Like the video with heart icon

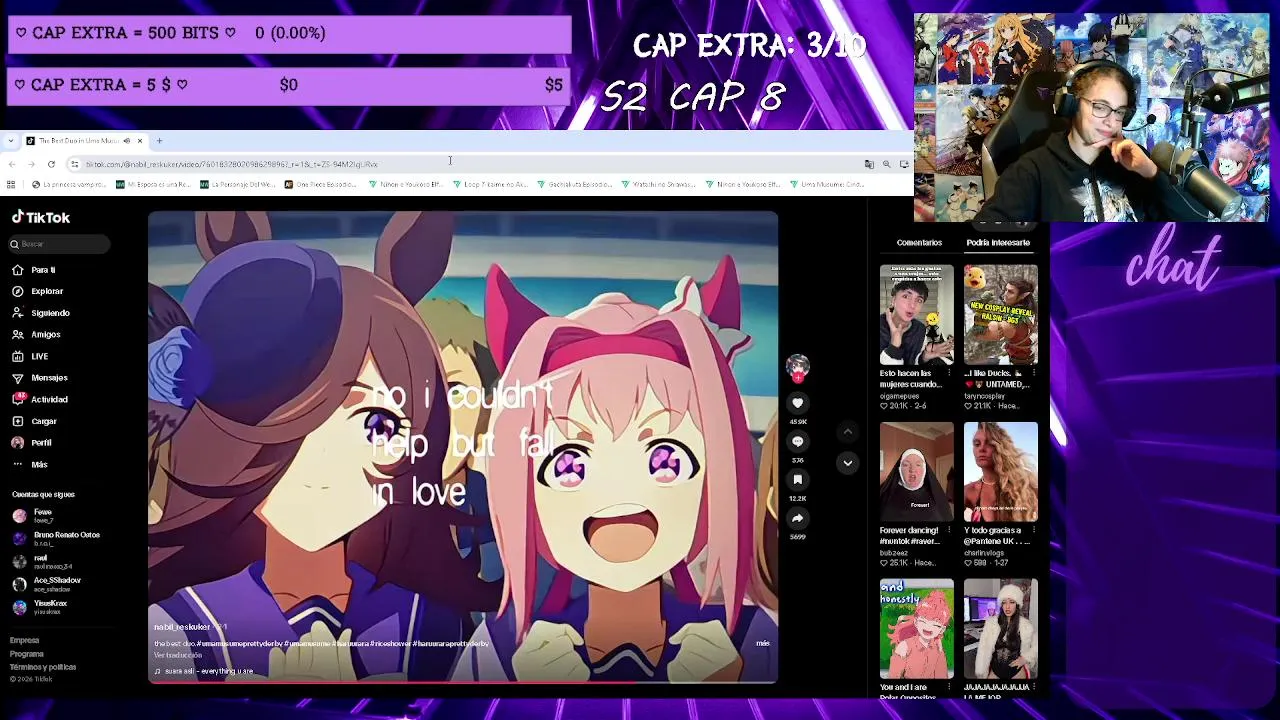click(x=797, y=402)
